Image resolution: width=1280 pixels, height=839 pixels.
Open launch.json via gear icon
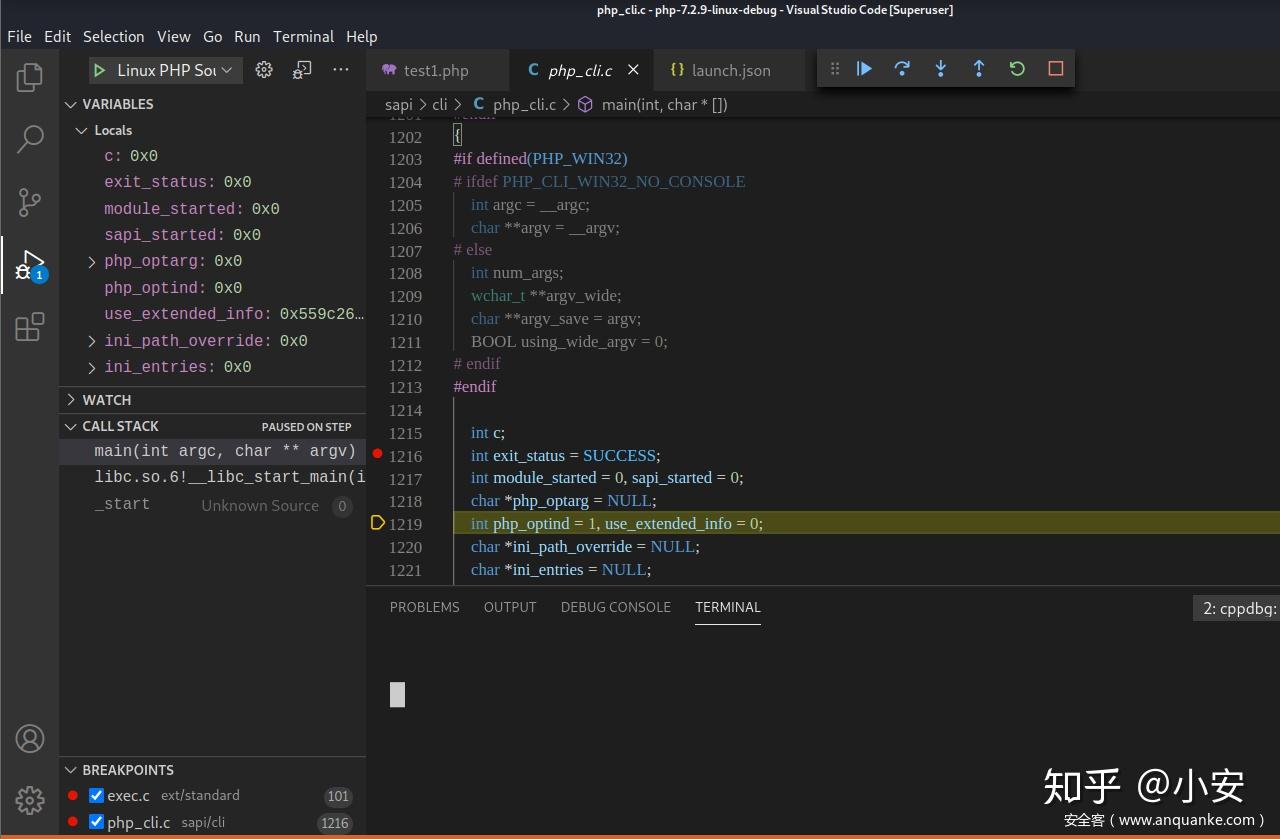pyautogui.click(x=264, y=70)
